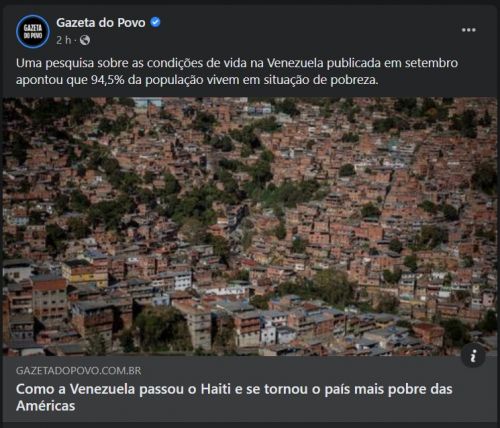Click the GAZETA DO POVO text inside the logo

[33, 32]
